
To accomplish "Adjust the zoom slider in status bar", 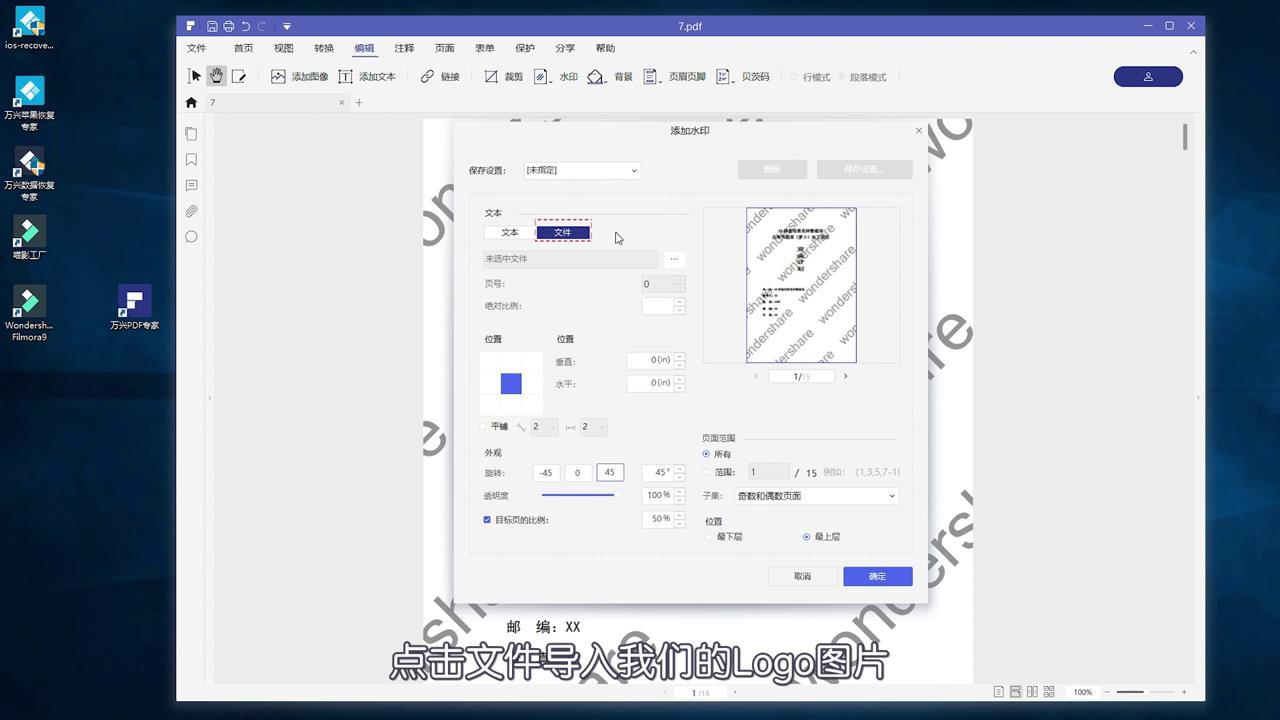I will 1146,692.
